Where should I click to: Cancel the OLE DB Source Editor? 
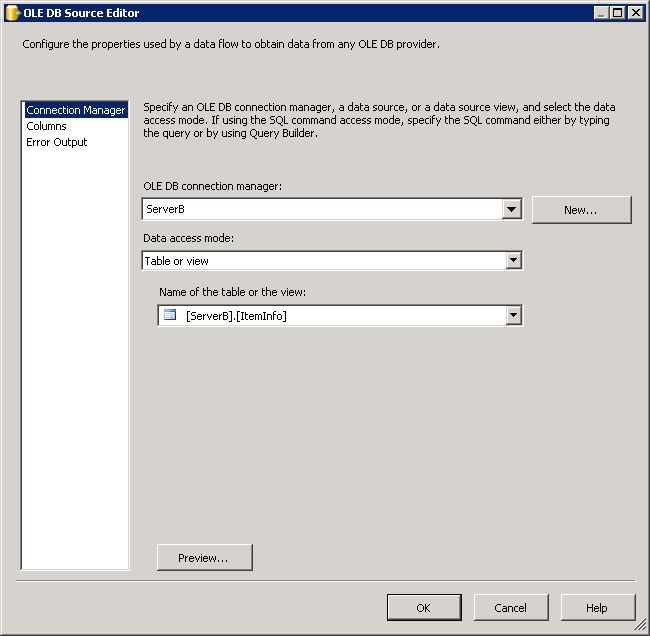(511, 608)
